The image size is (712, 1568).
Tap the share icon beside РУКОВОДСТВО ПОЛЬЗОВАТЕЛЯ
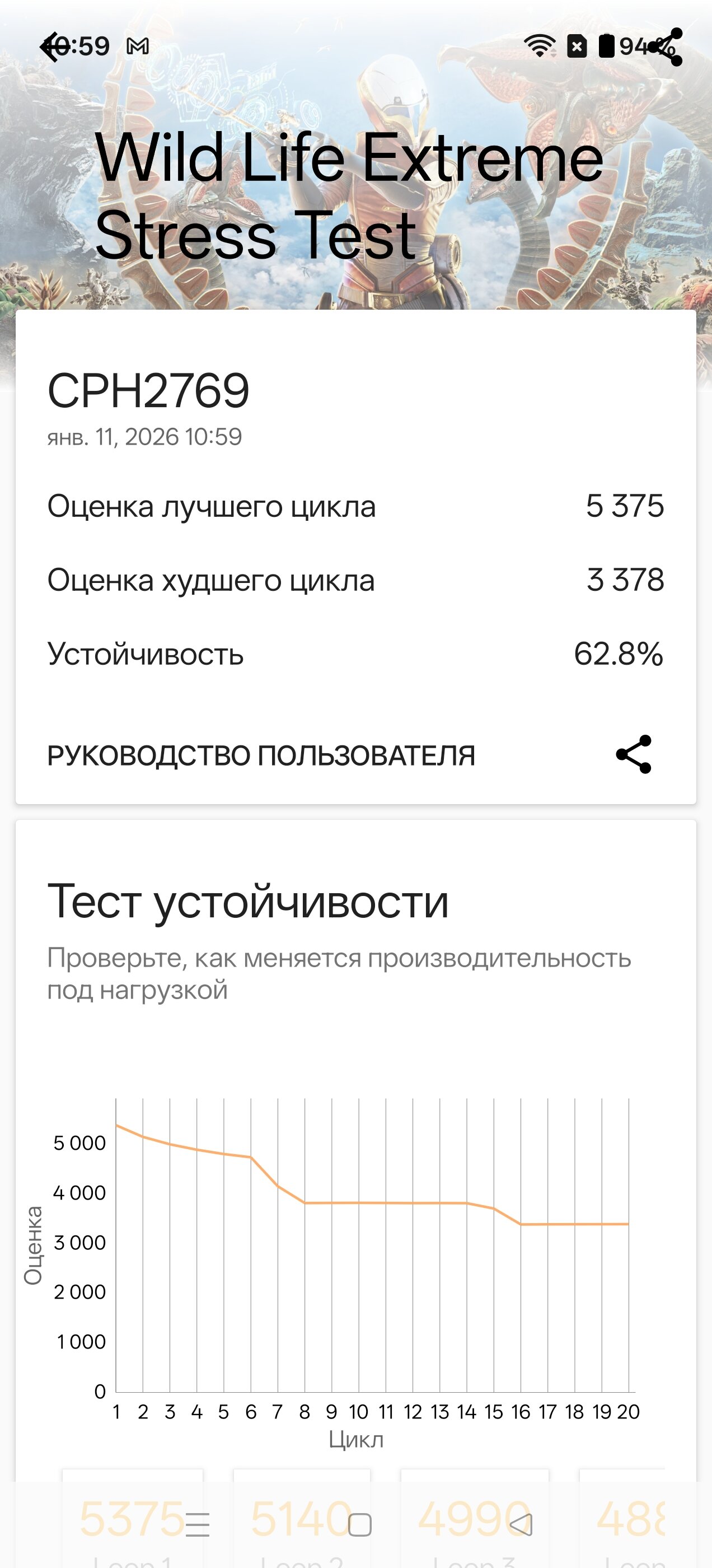click(634, 755)
